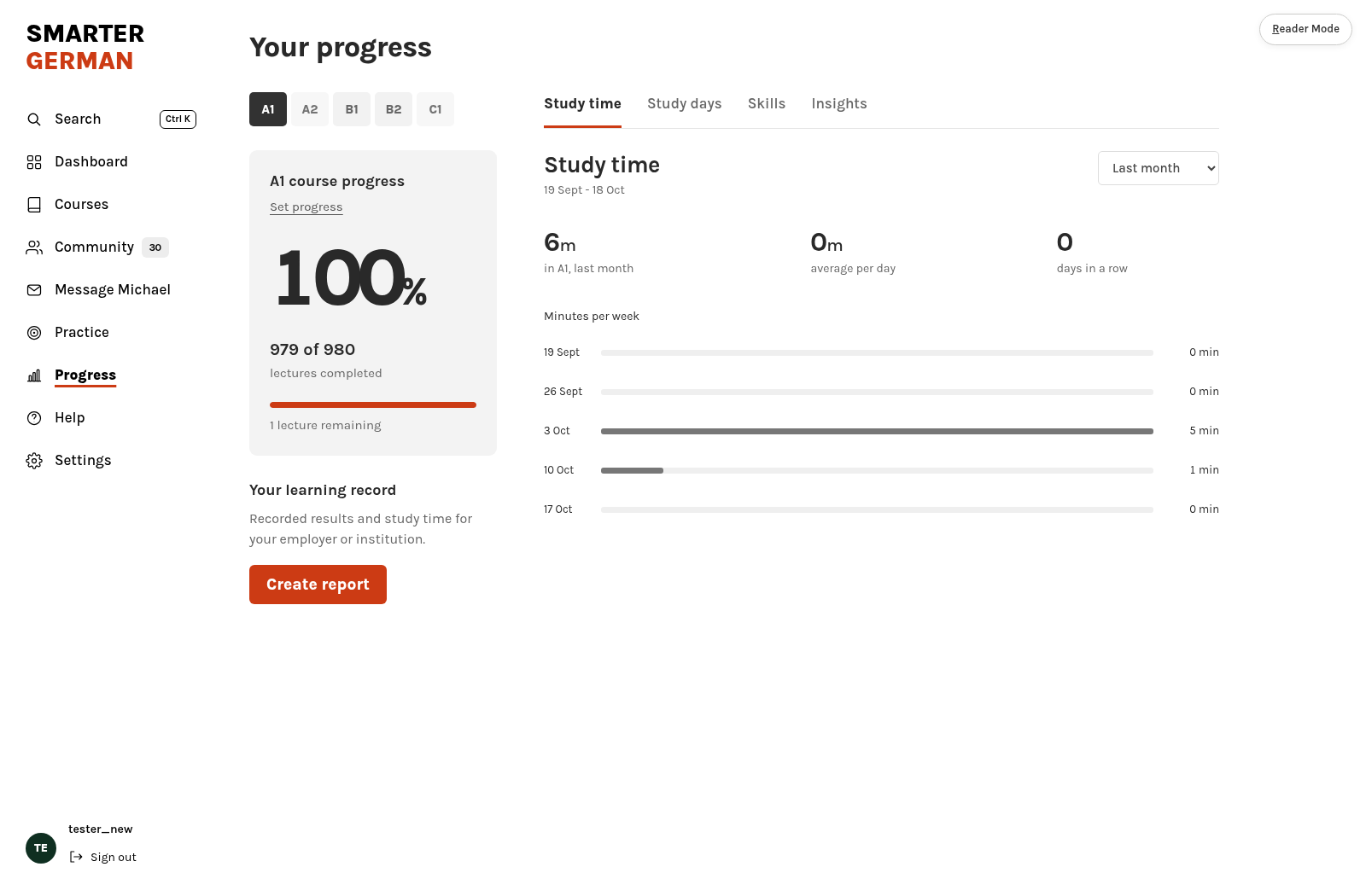Click the Message Michael envelope icon
Screen dimensions: 1366x896
[x=34, y=290]
